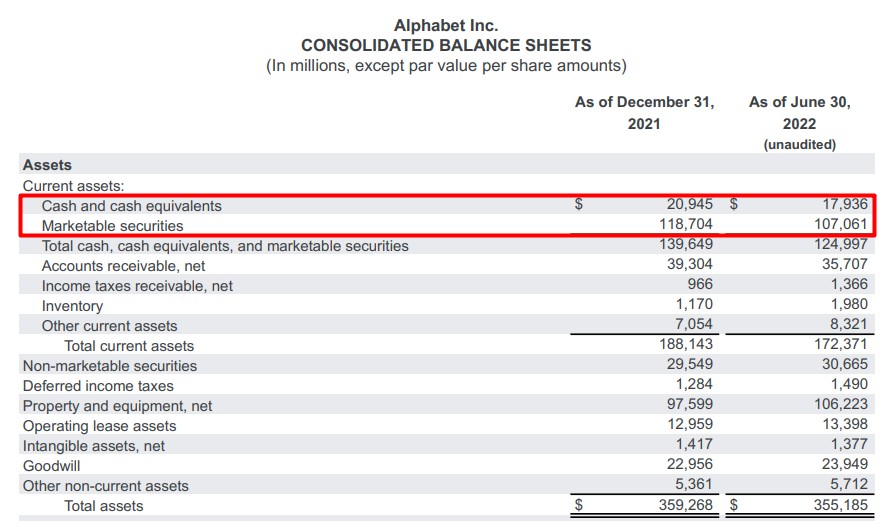
Task: Select the Goodwill row label
Action: click(52, 466)
